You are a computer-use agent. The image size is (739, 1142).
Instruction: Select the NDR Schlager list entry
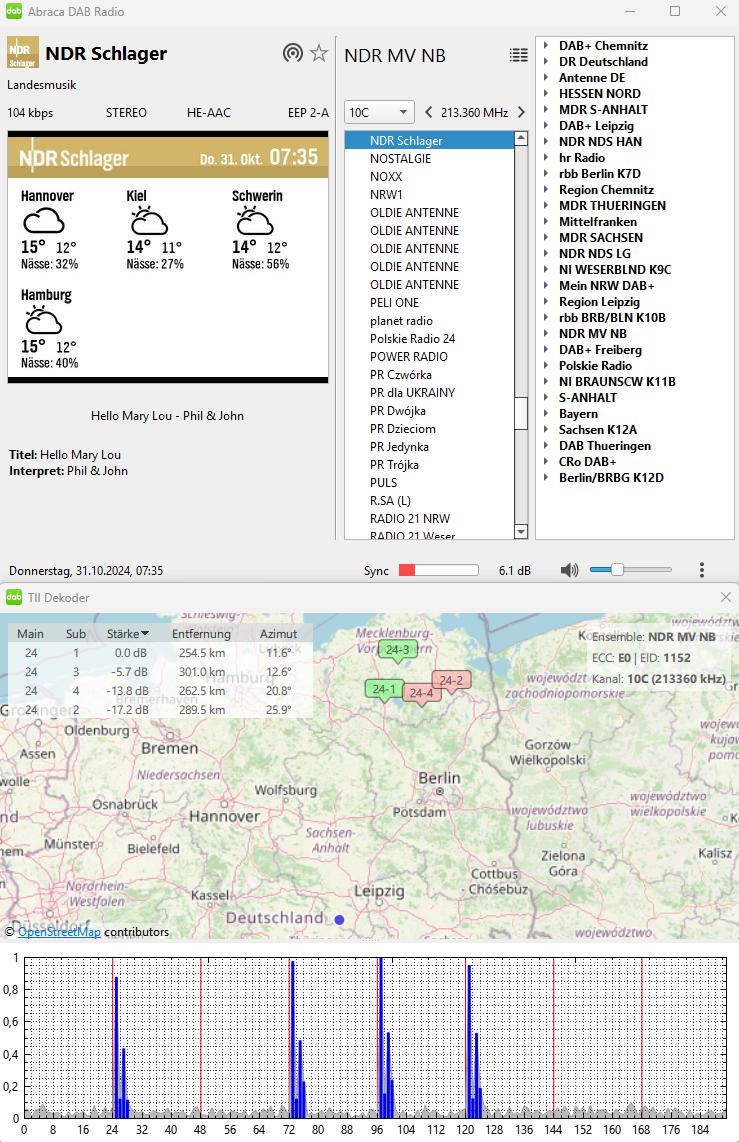430,141
